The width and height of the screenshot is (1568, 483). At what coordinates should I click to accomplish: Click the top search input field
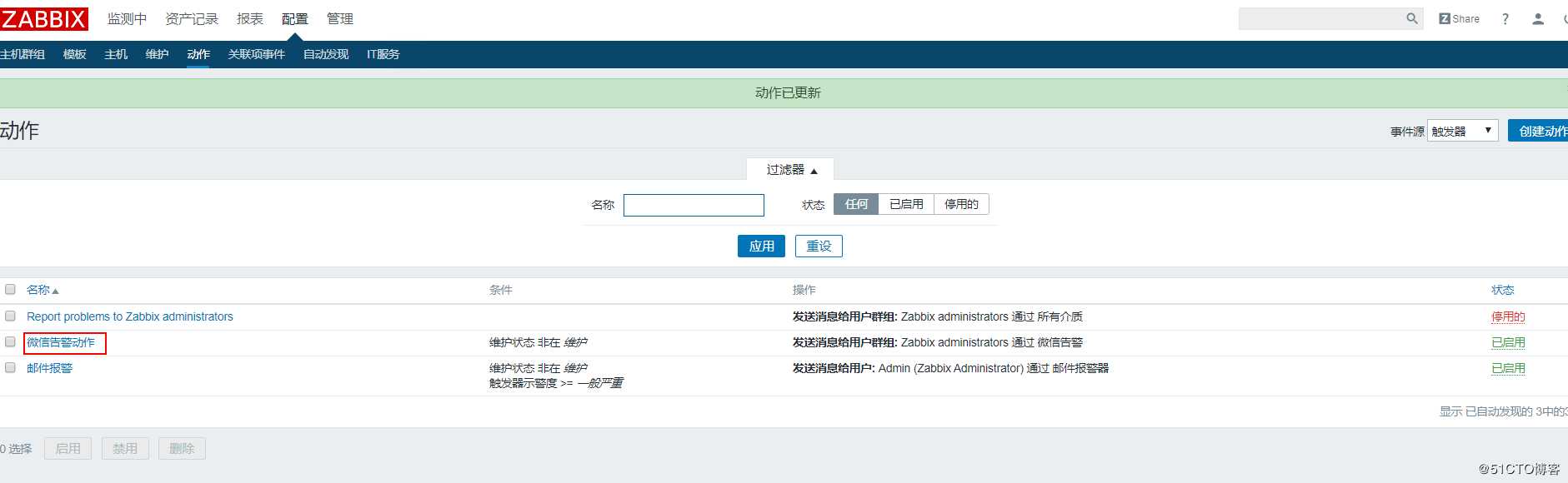pos(1321,18)
